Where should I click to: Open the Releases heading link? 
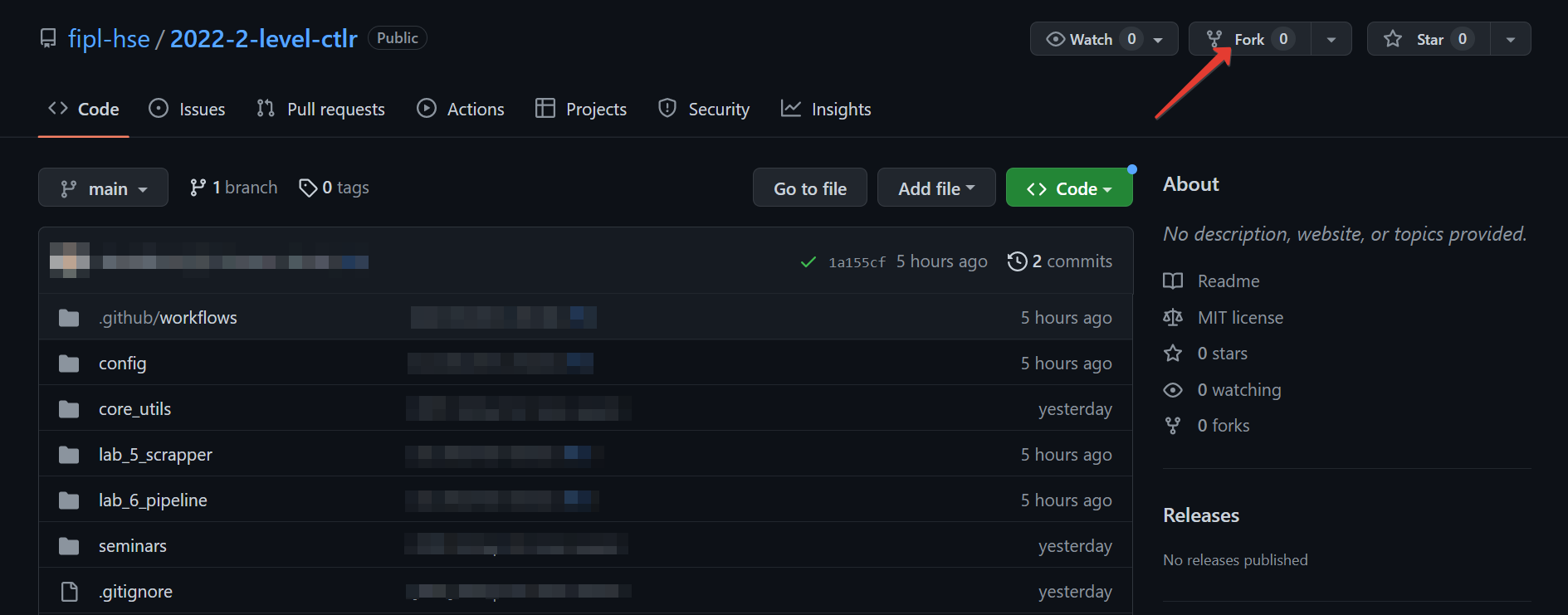1201,515
